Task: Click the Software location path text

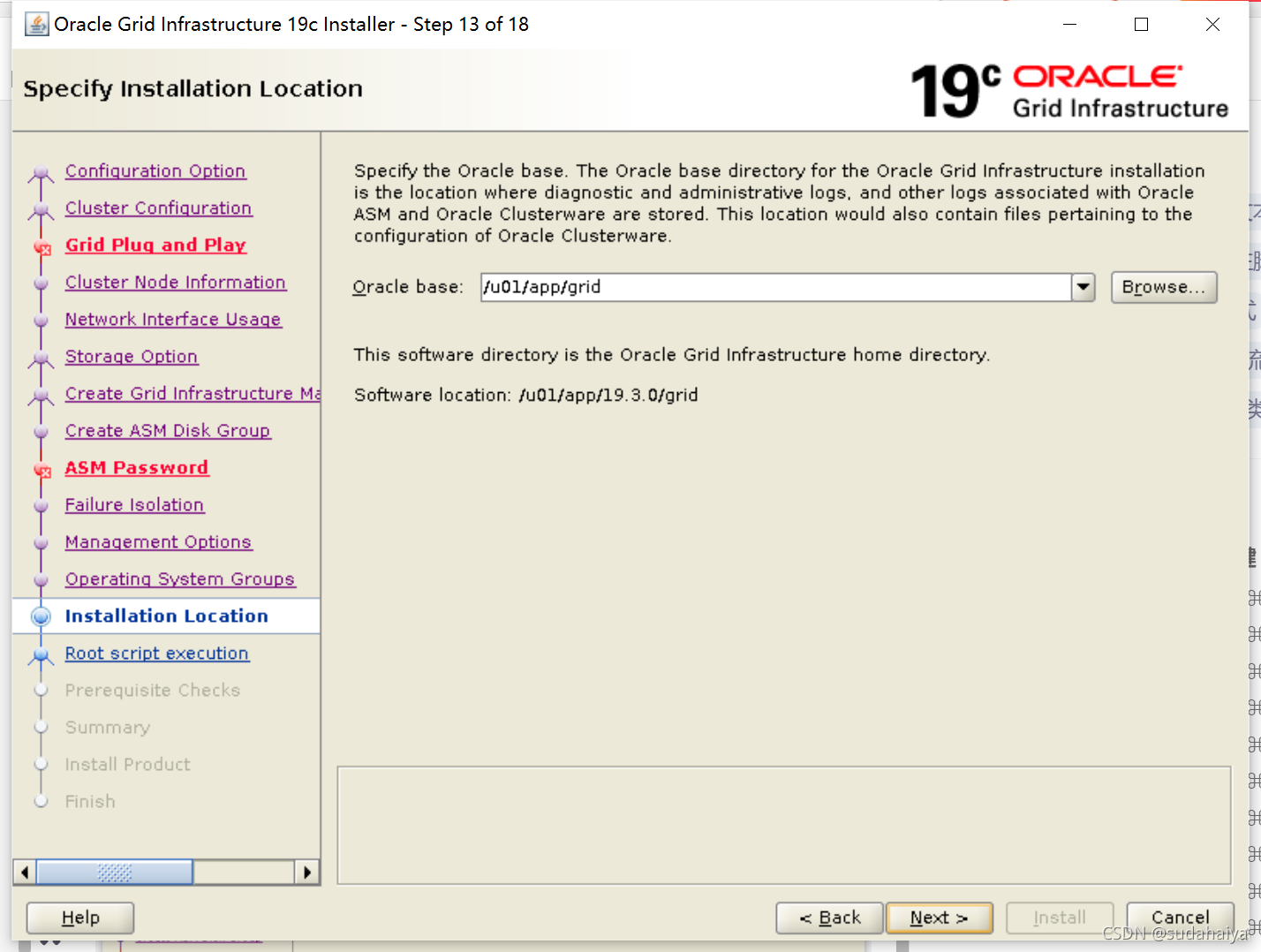Action: pos(608,395)
